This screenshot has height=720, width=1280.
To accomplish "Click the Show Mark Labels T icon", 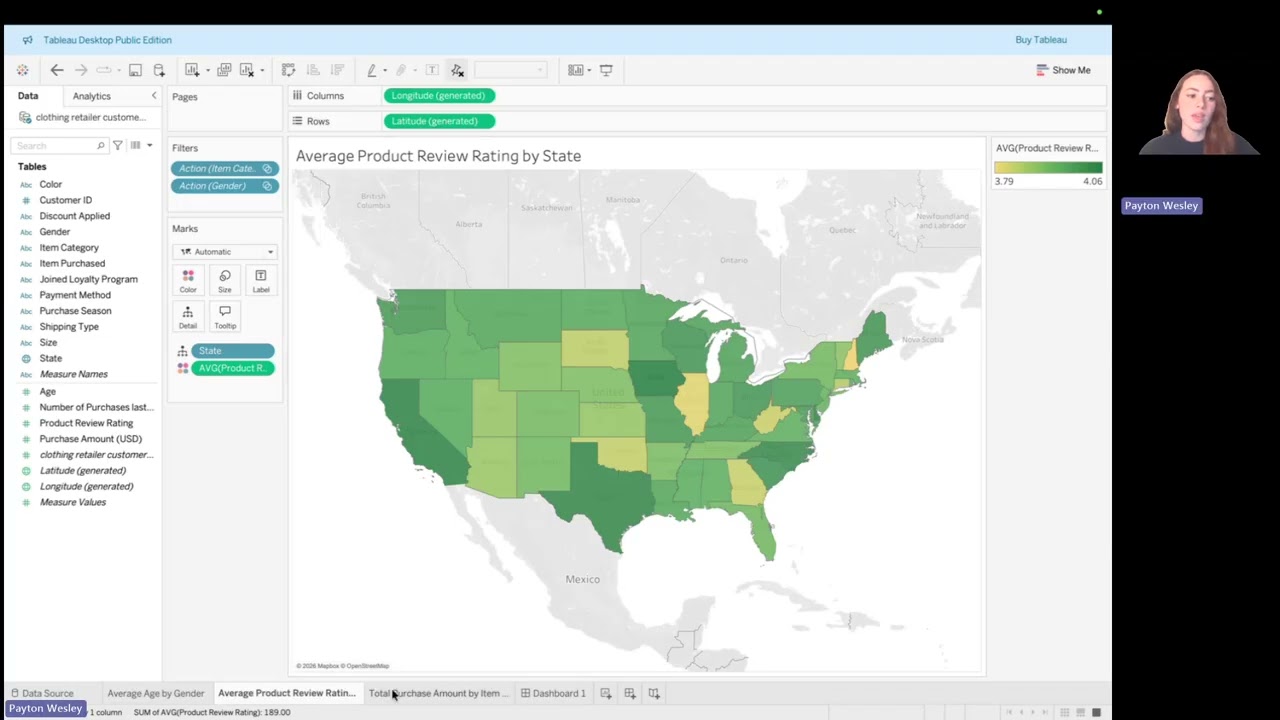I will 432,70.
